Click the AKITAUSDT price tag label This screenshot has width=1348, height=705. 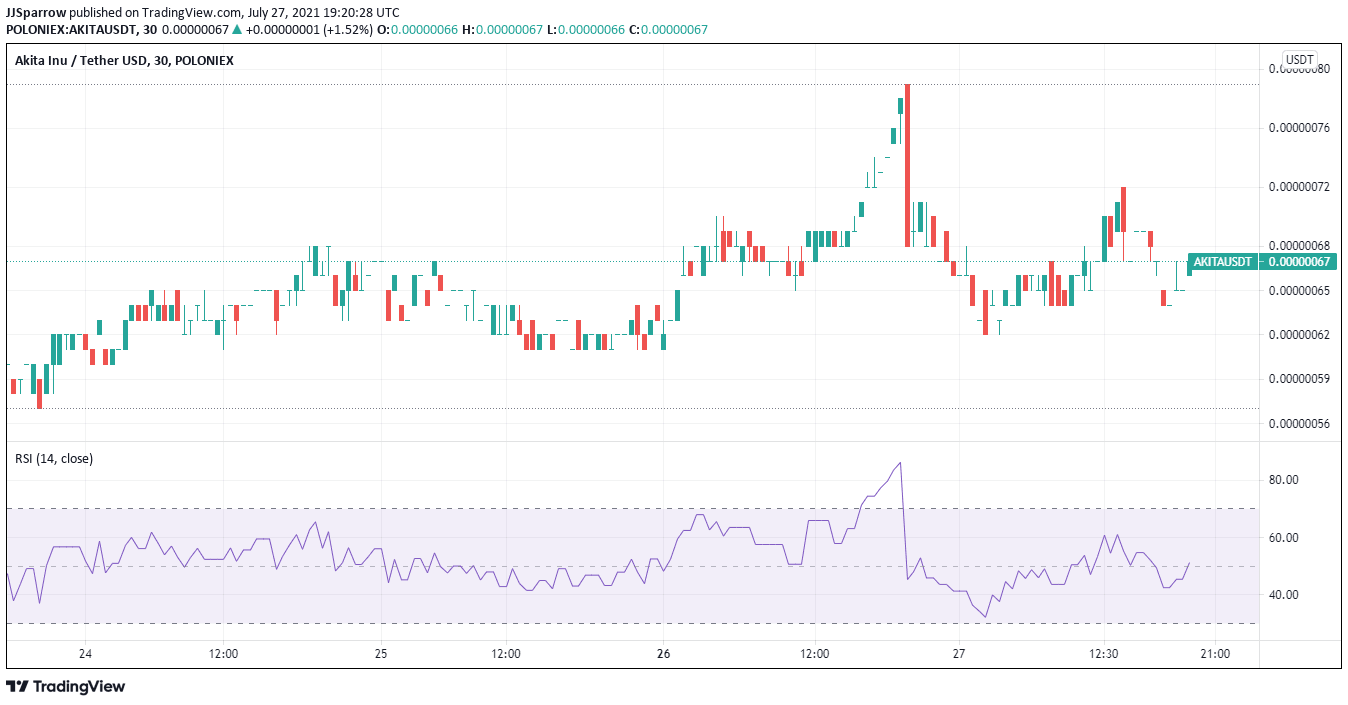tap(1222, 262)
